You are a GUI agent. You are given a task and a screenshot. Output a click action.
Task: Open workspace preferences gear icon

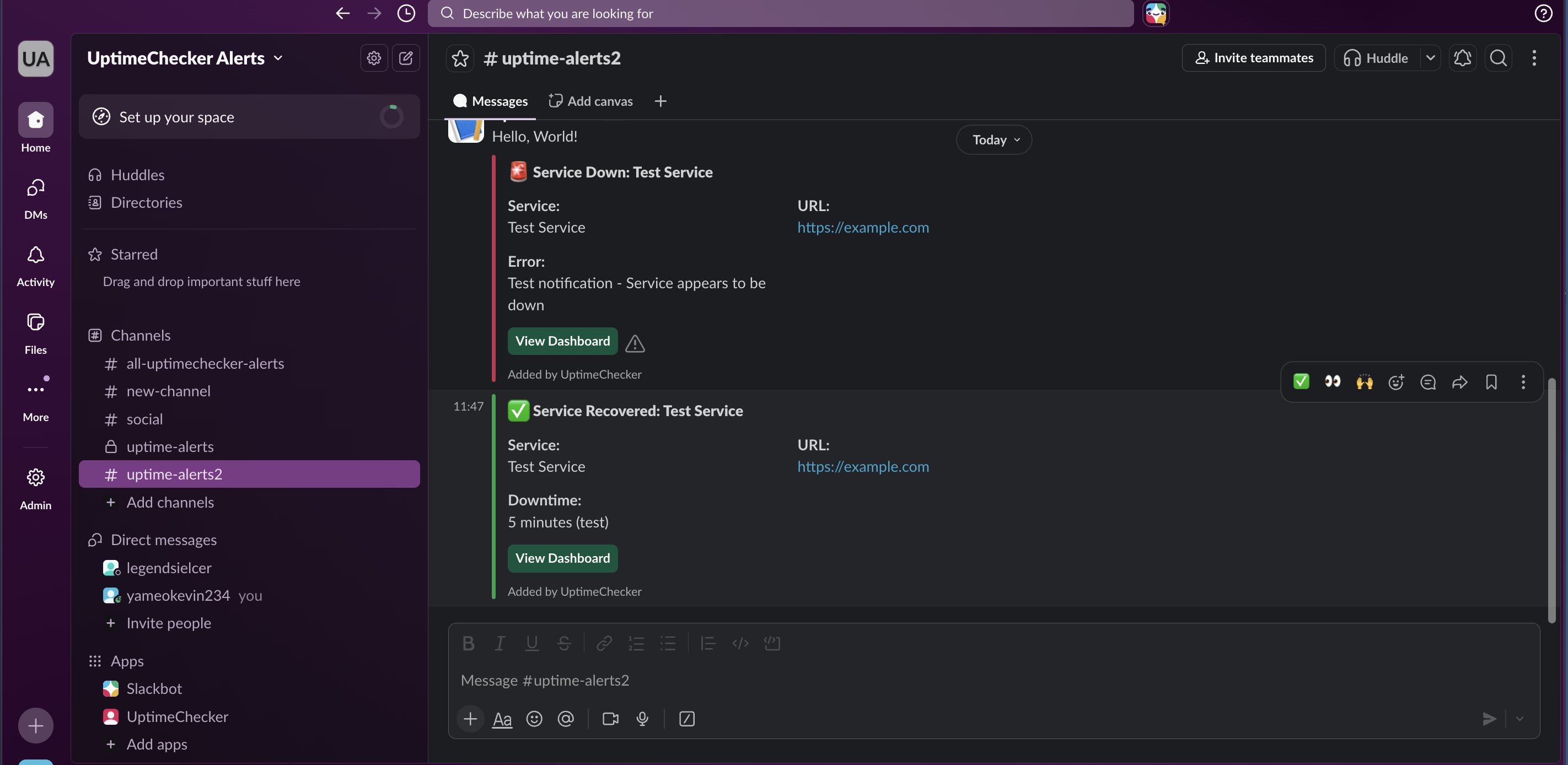(x=374, y=58)
